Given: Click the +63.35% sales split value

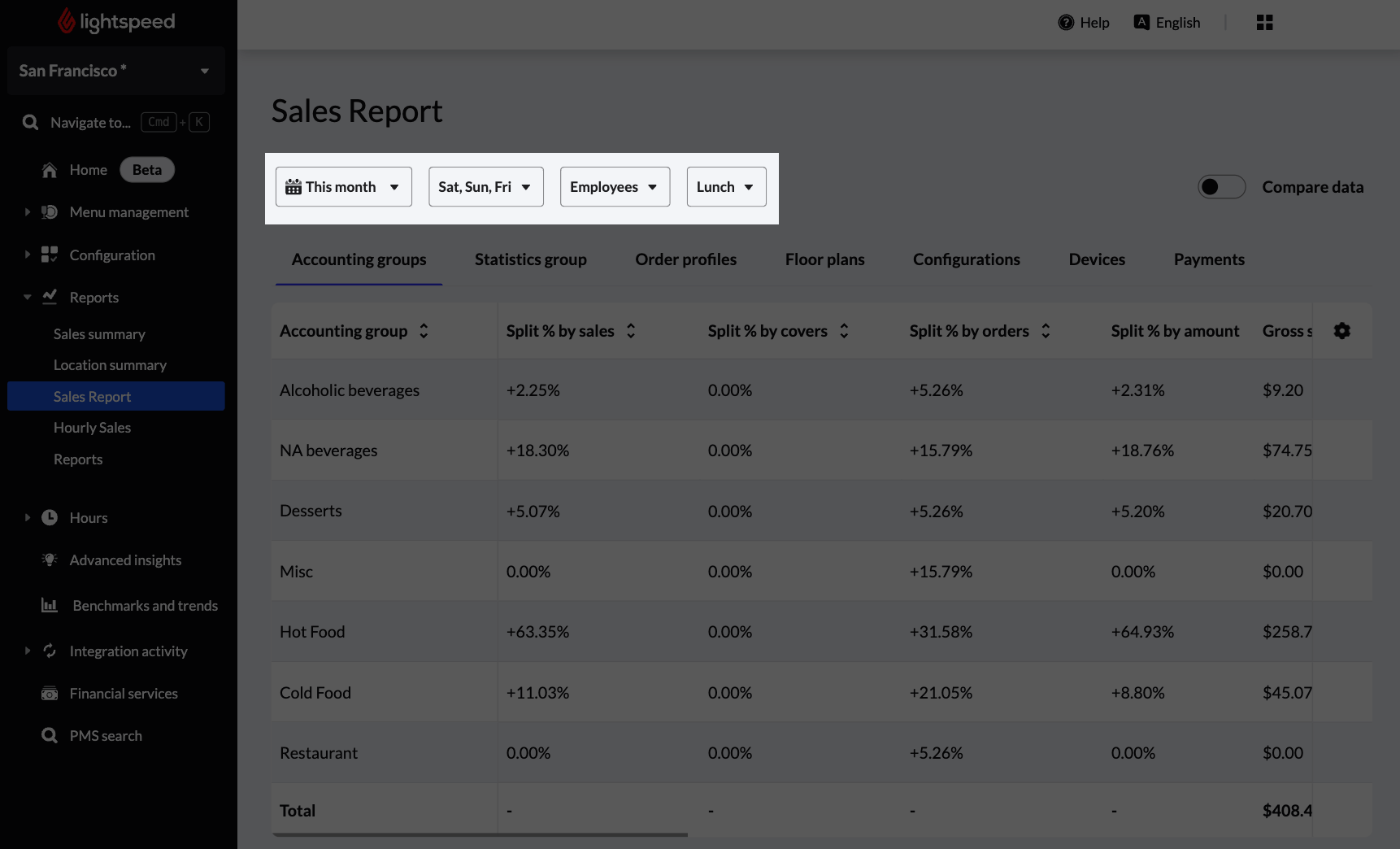Looking at the screenshot, I should click(537, 632).
